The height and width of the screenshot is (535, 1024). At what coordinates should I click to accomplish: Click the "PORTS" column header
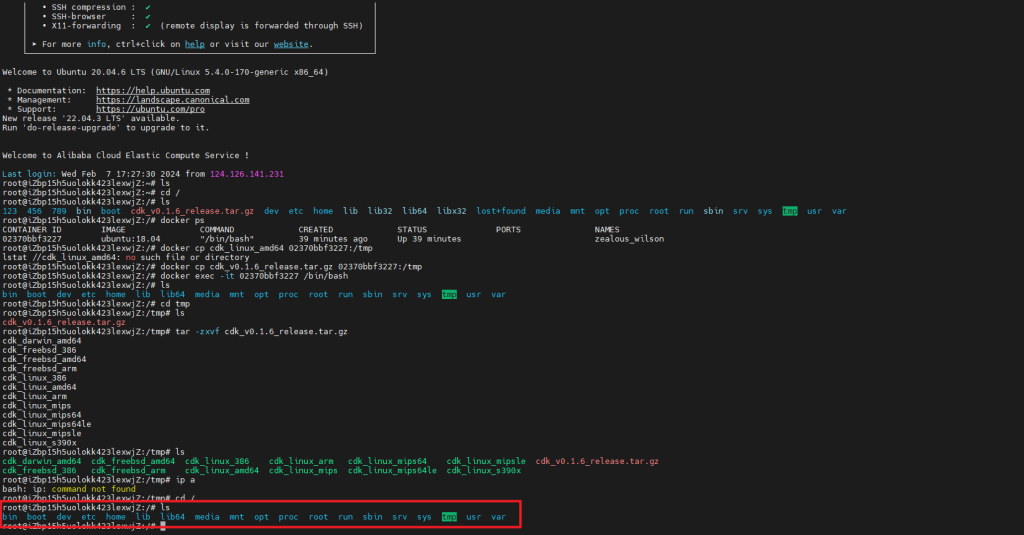pyautogui.click(x=508, y=229)
